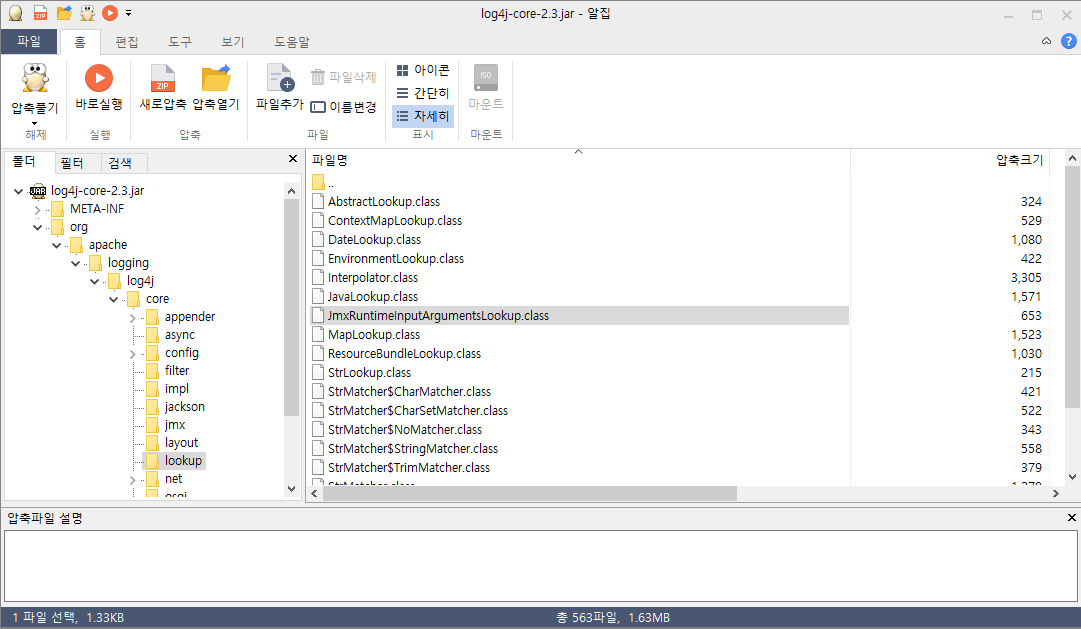Collapse the ribbon with the caret icon
The image size is (1081, 629).
click(x=1047, y=41)
